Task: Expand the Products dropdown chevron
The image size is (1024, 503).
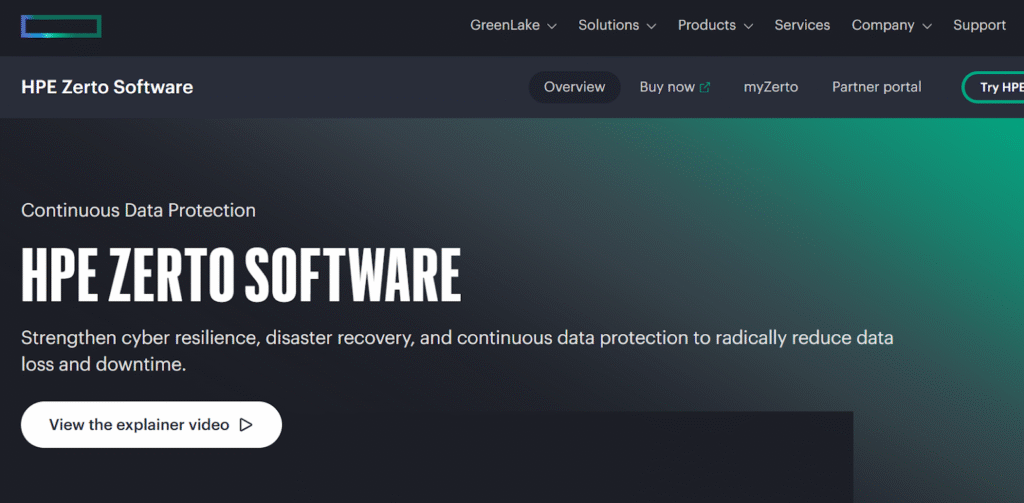Action: point(747,27)
